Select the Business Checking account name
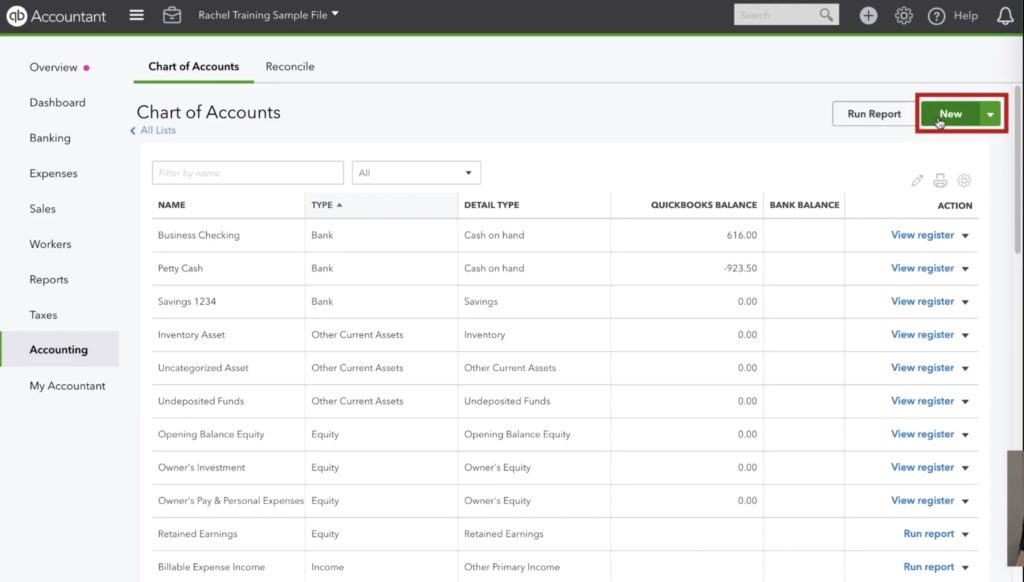The width and height of the screenshot is (1024, 582). point(199,235)
